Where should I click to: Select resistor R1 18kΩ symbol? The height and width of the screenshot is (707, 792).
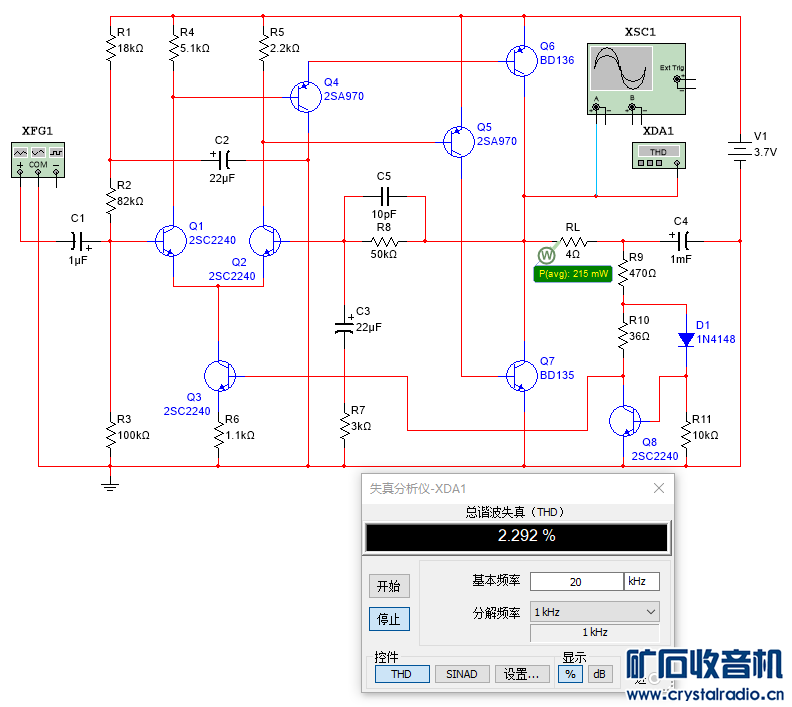110,47
